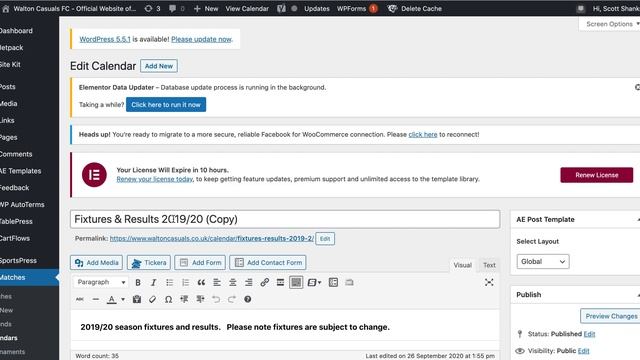Toggle the toolbar kitchen sink

click(x=296, y=282)
